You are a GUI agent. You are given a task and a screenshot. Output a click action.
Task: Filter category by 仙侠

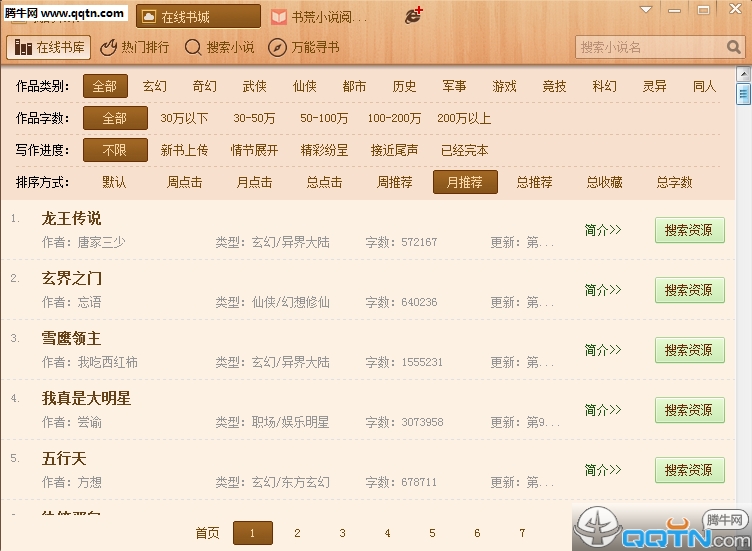pyautogui.click(x=305, y=86)
